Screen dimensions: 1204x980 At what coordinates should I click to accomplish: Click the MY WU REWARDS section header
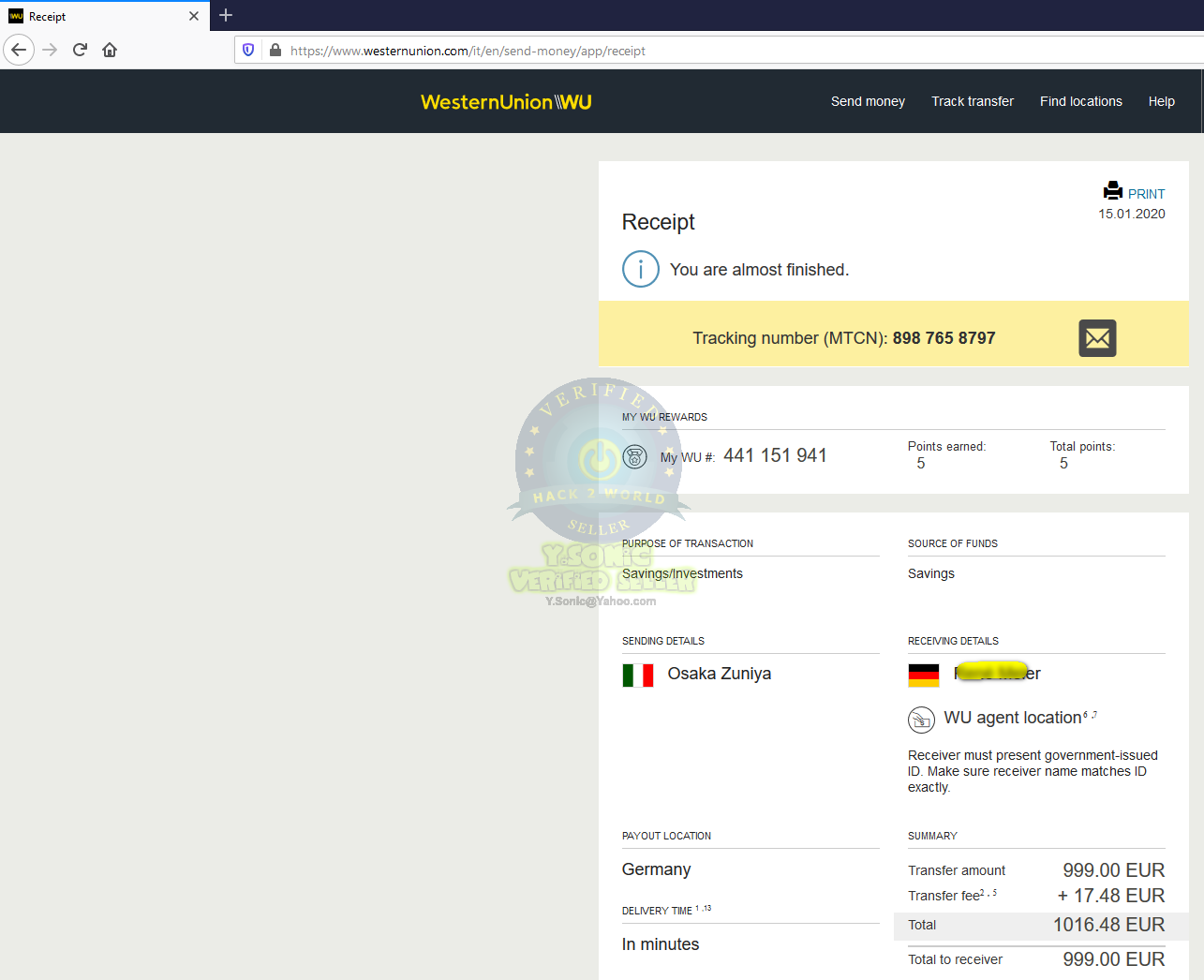pyautogui.click(x=664, y=417)
